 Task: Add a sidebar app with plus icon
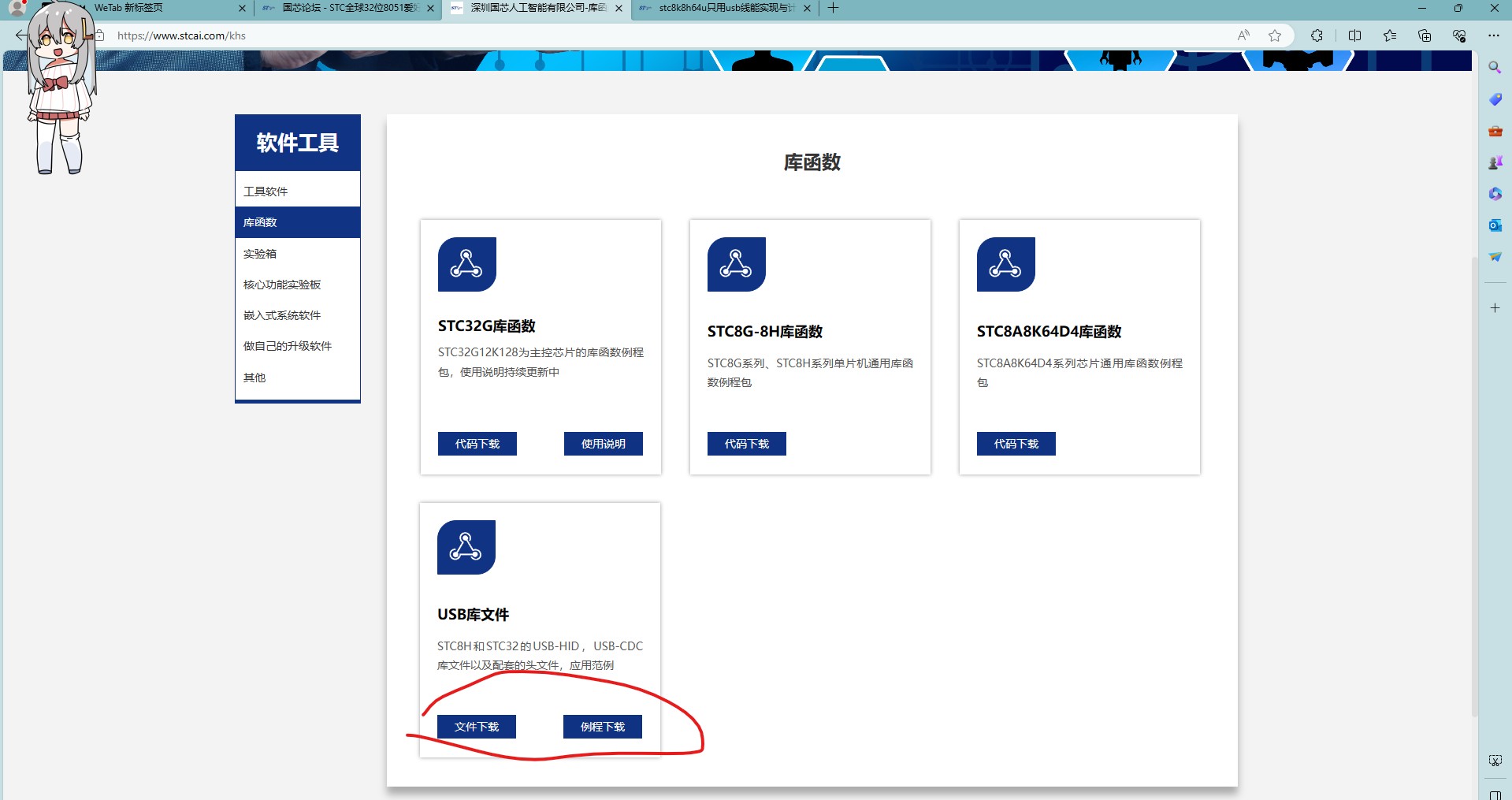pyautogui.click(x=1495, y=308)
